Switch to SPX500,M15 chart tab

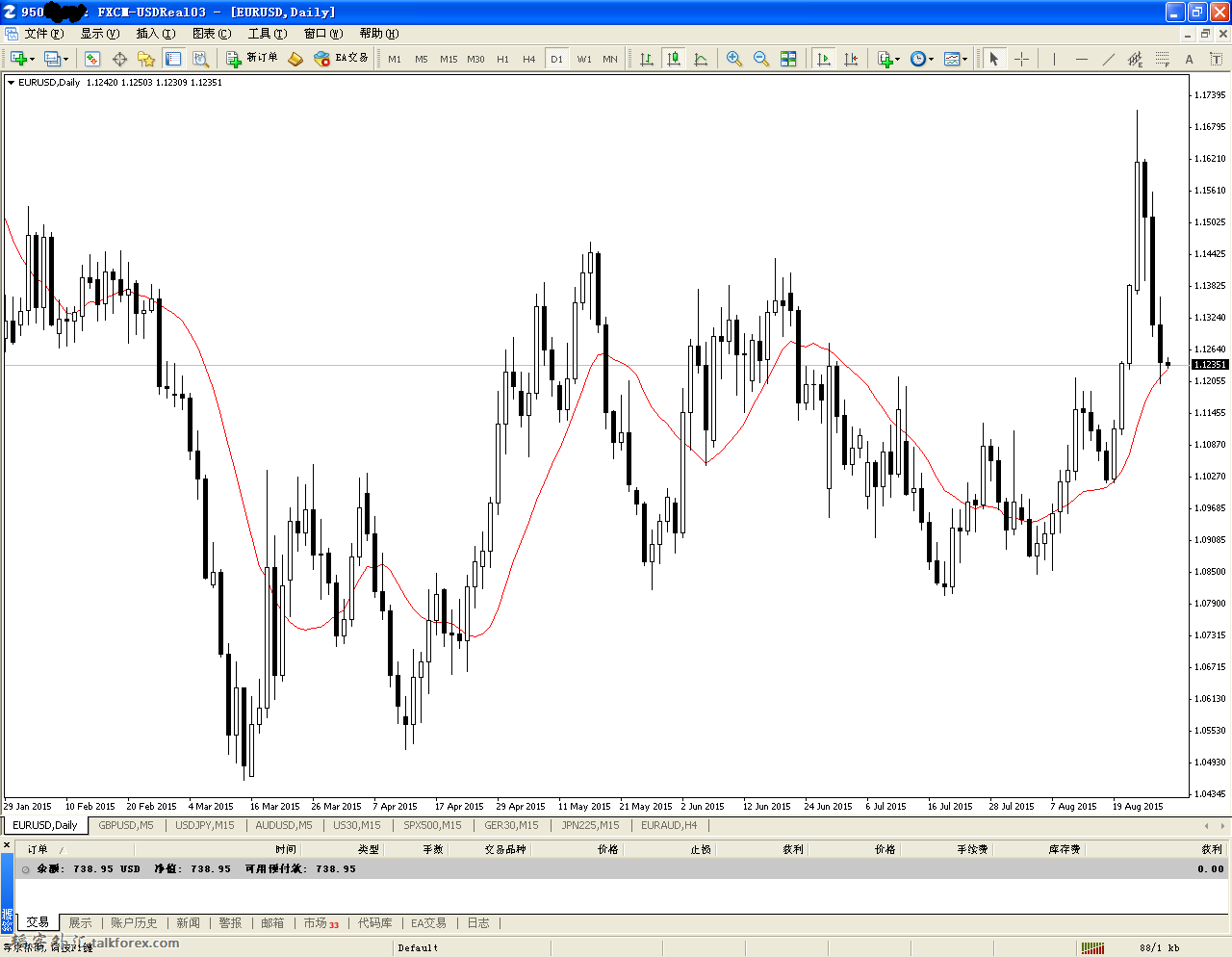tap(432, 825)
